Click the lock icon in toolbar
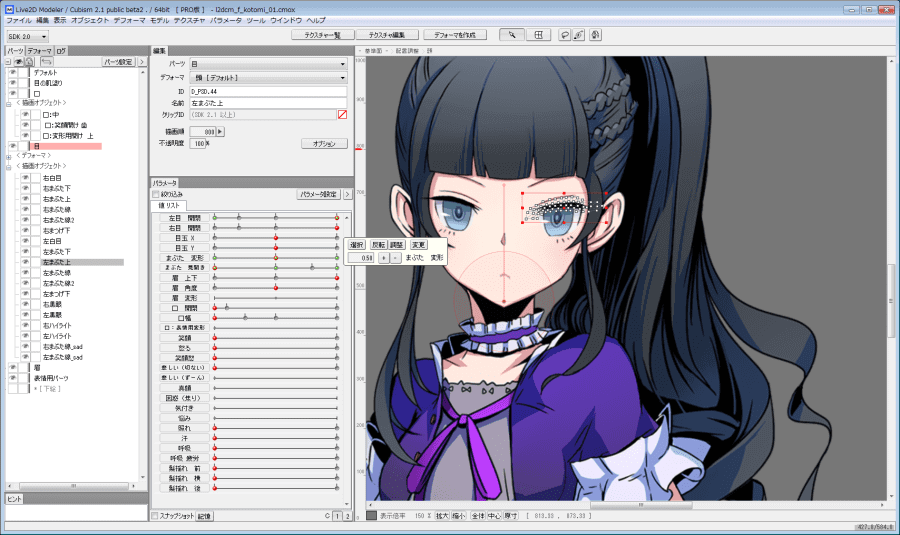The image size is (900, 535). pos(595,35)
